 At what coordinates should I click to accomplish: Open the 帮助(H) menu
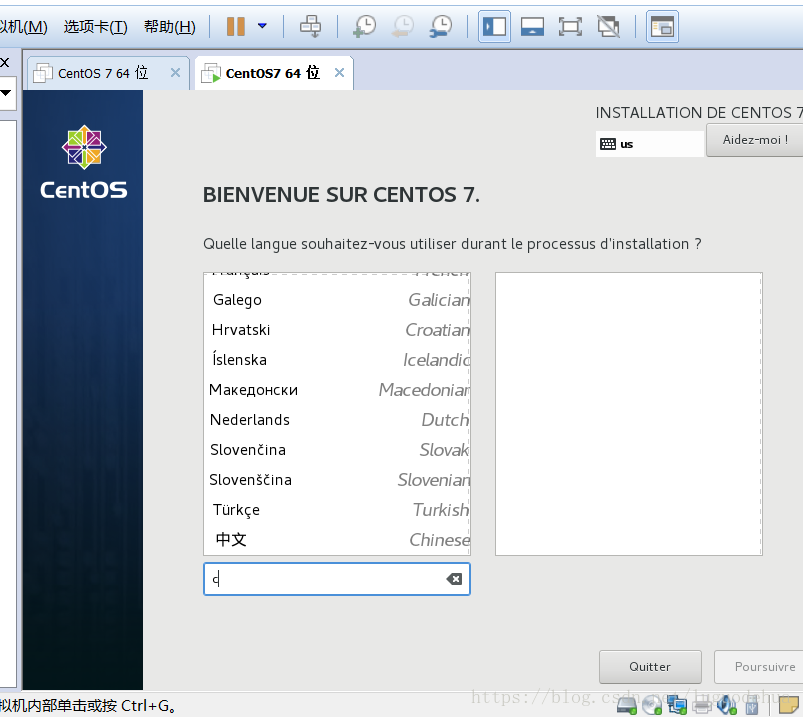tap(169, 27)
